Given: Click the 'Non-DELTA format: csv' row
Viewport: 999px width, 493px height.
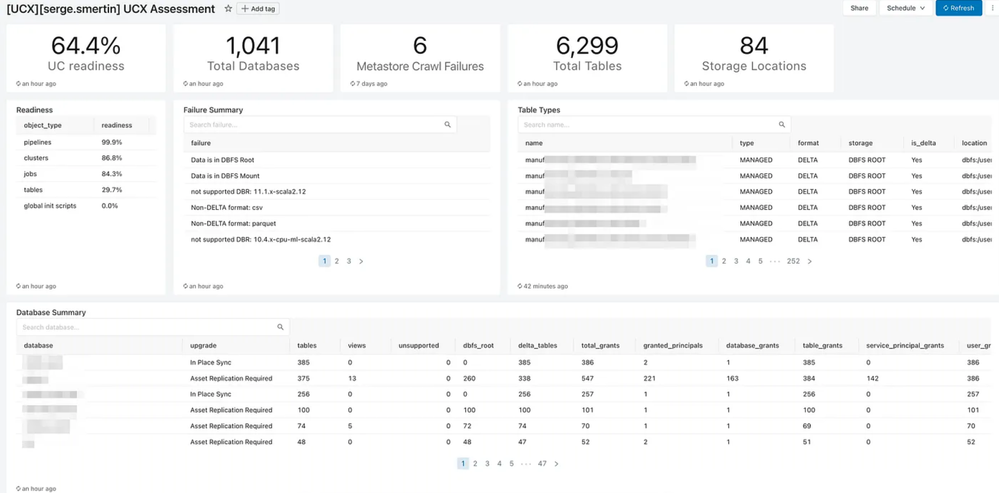Looking at the screenshot, I should coord(336,208).
